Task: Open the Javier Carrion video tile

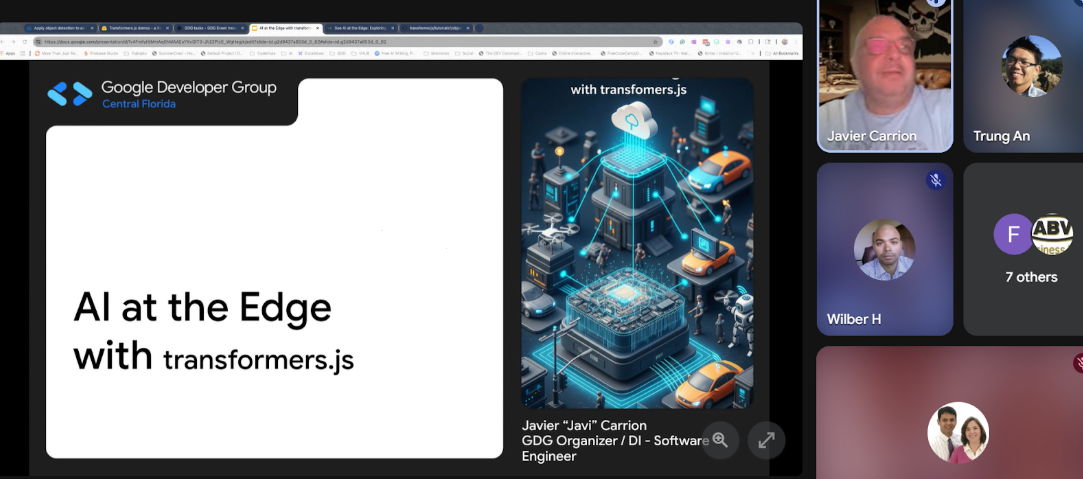Action: [885, 75]
